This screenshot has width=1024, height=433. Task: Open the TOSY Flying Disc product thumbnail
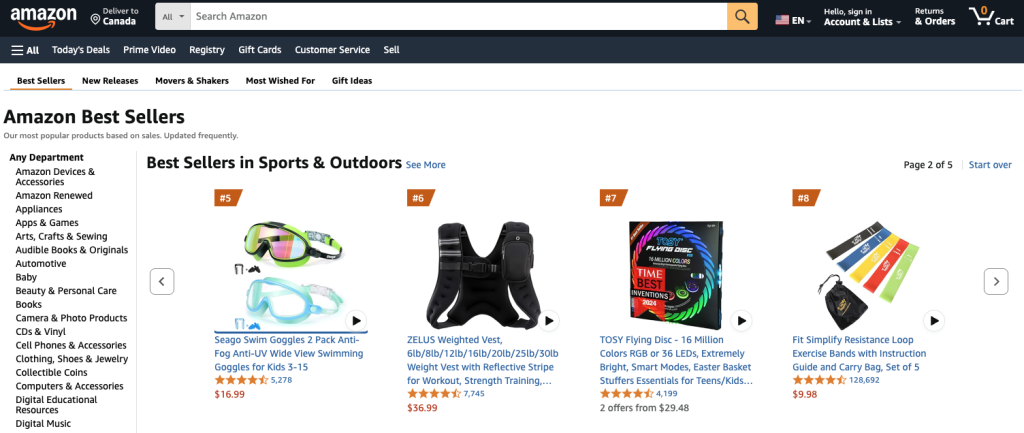pyautogui.click(x=676, y=275)
